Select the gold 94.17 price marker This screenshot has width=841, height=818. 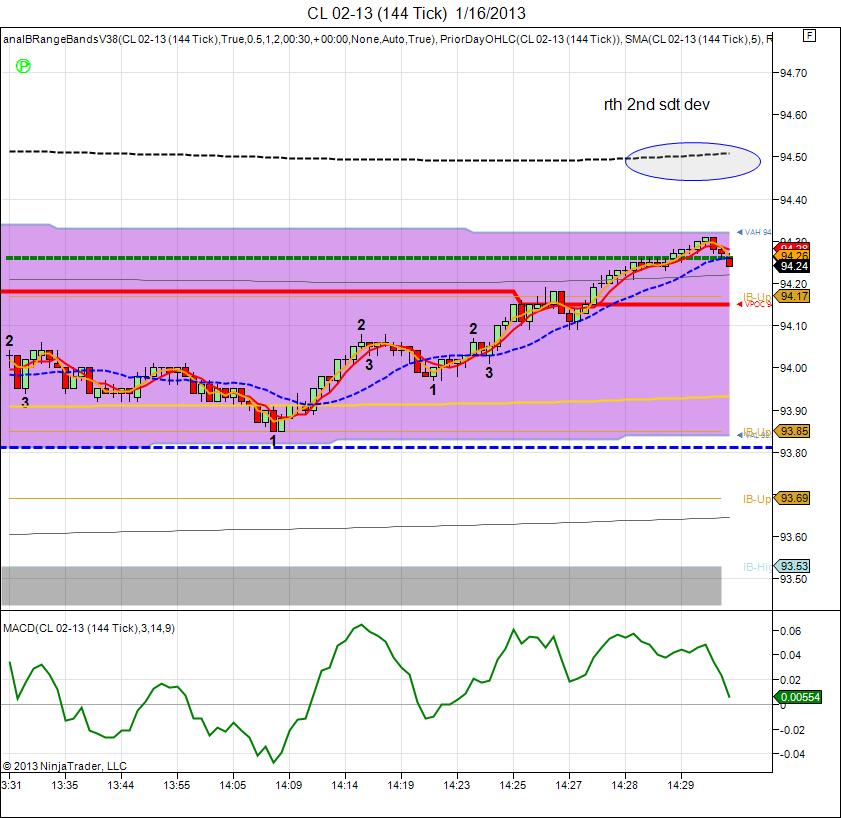pyautogui.click(x=793, y=296)
